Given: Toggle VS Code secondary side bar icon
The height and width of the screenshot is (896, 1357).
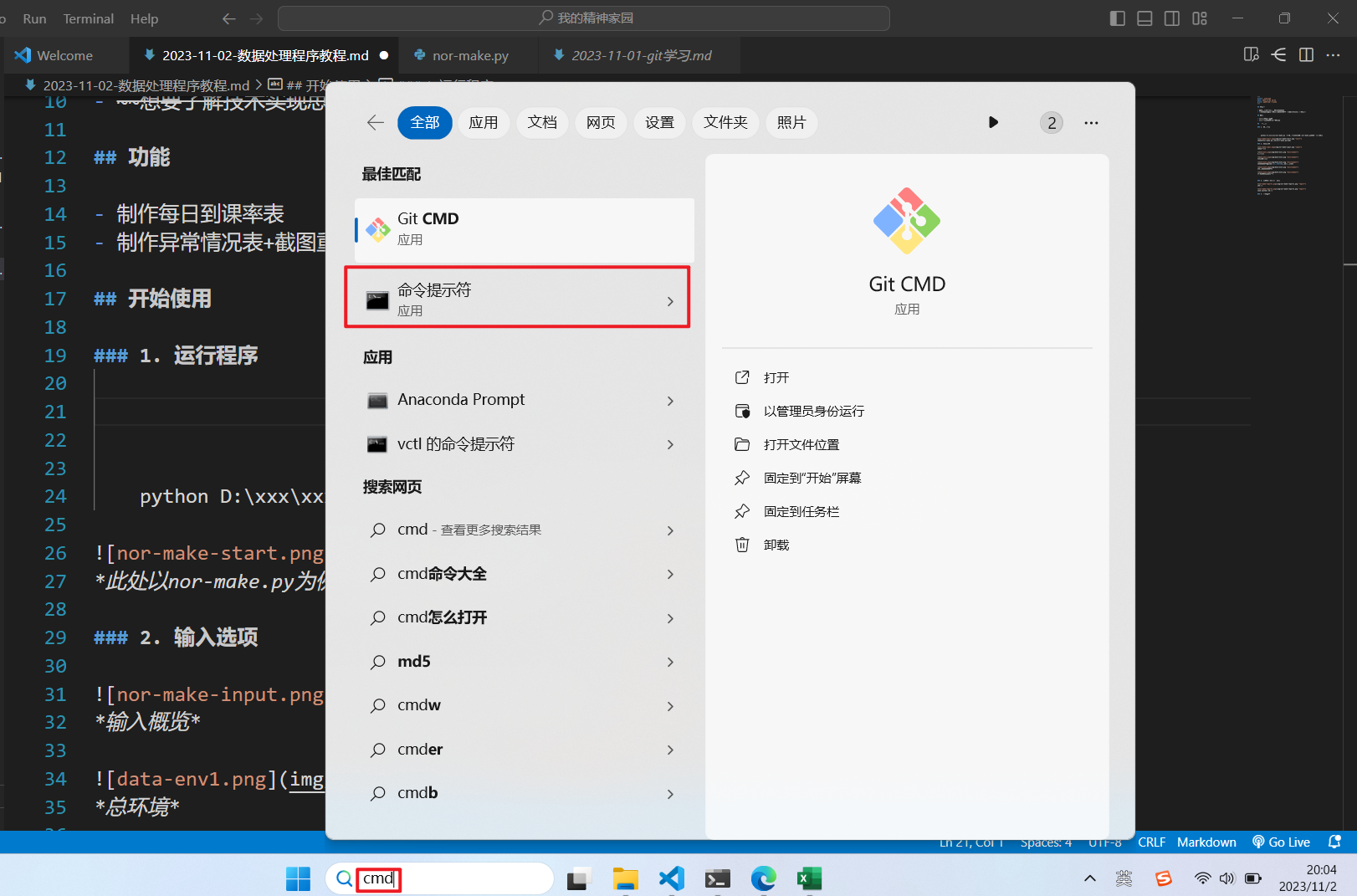Looking at the screenshot, I should pos(1172,18).
